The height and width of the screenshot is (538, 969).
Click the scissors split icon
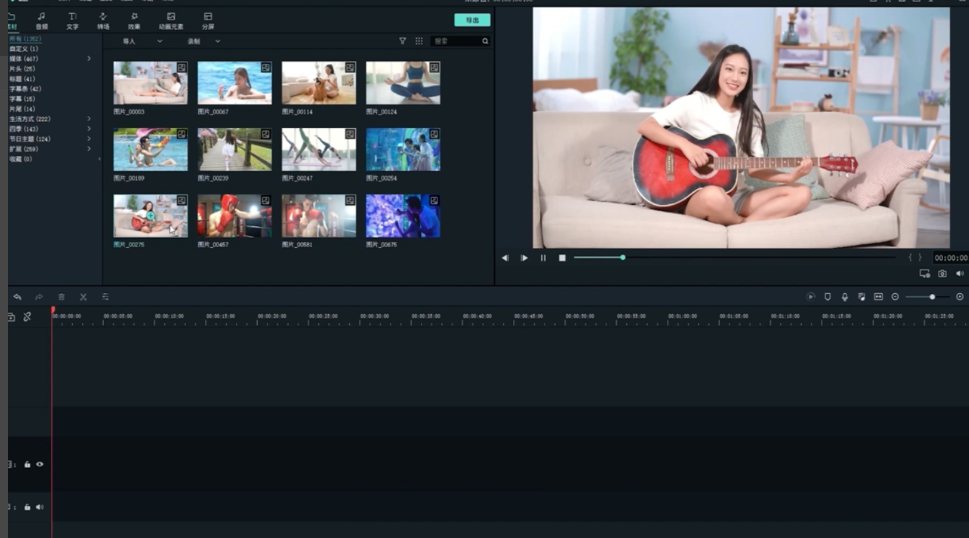(x=83, y=297)
